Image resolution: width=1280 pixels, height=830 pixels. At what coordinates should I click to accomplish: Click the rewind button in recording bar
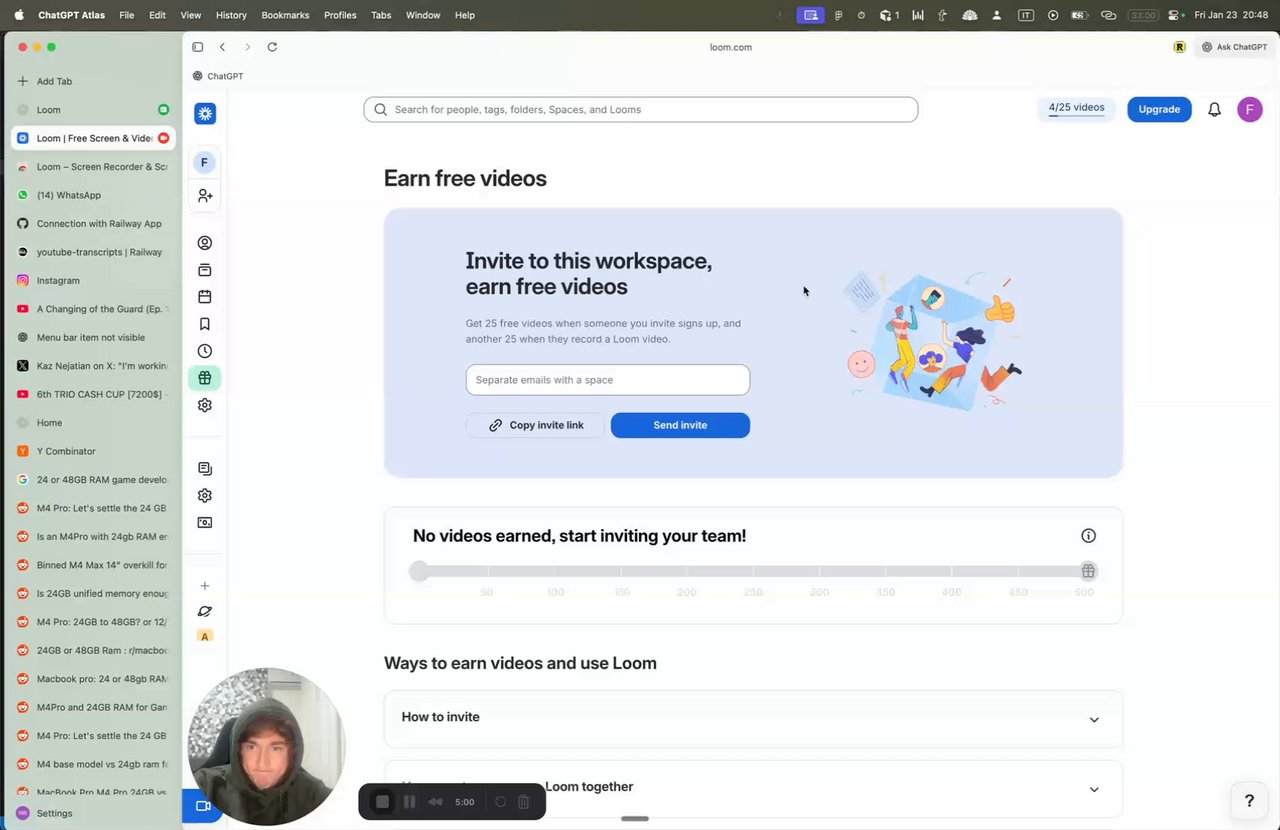tap(435, 802)
